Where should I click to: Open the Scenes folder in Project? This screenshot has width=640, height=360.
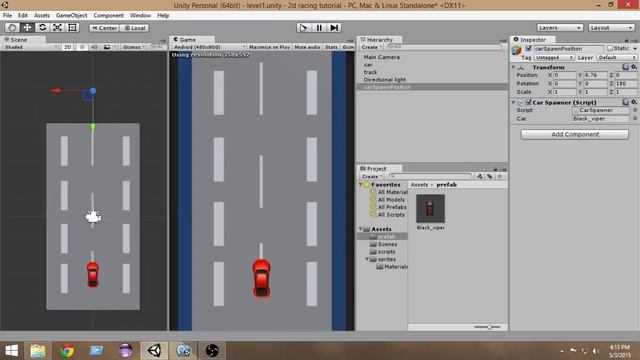(387, 244)
